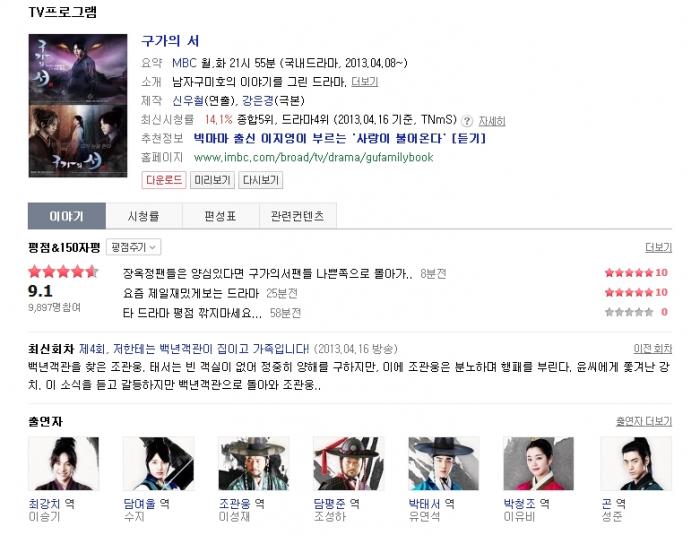Show more cast via 출연자 더보기
Screen dimensions: 700x535
[644, 421]
